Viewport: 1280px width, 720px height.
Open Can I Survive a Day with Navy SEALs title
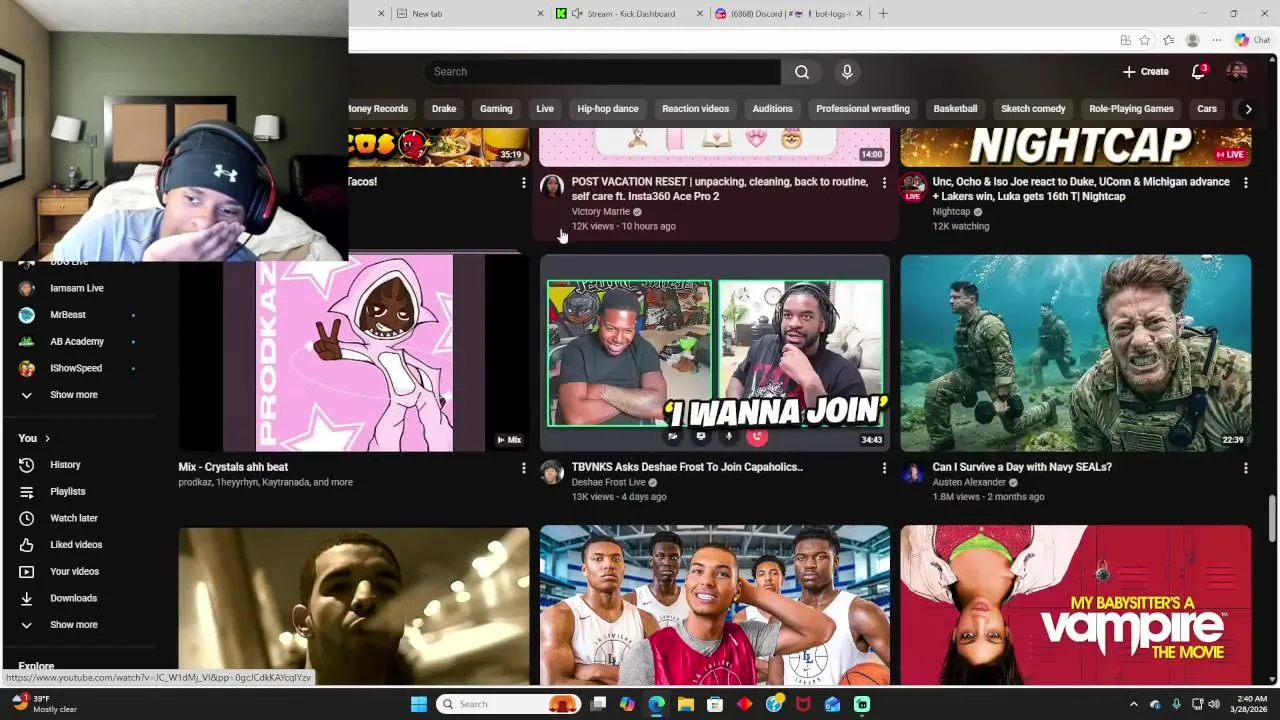point(1022,467)
